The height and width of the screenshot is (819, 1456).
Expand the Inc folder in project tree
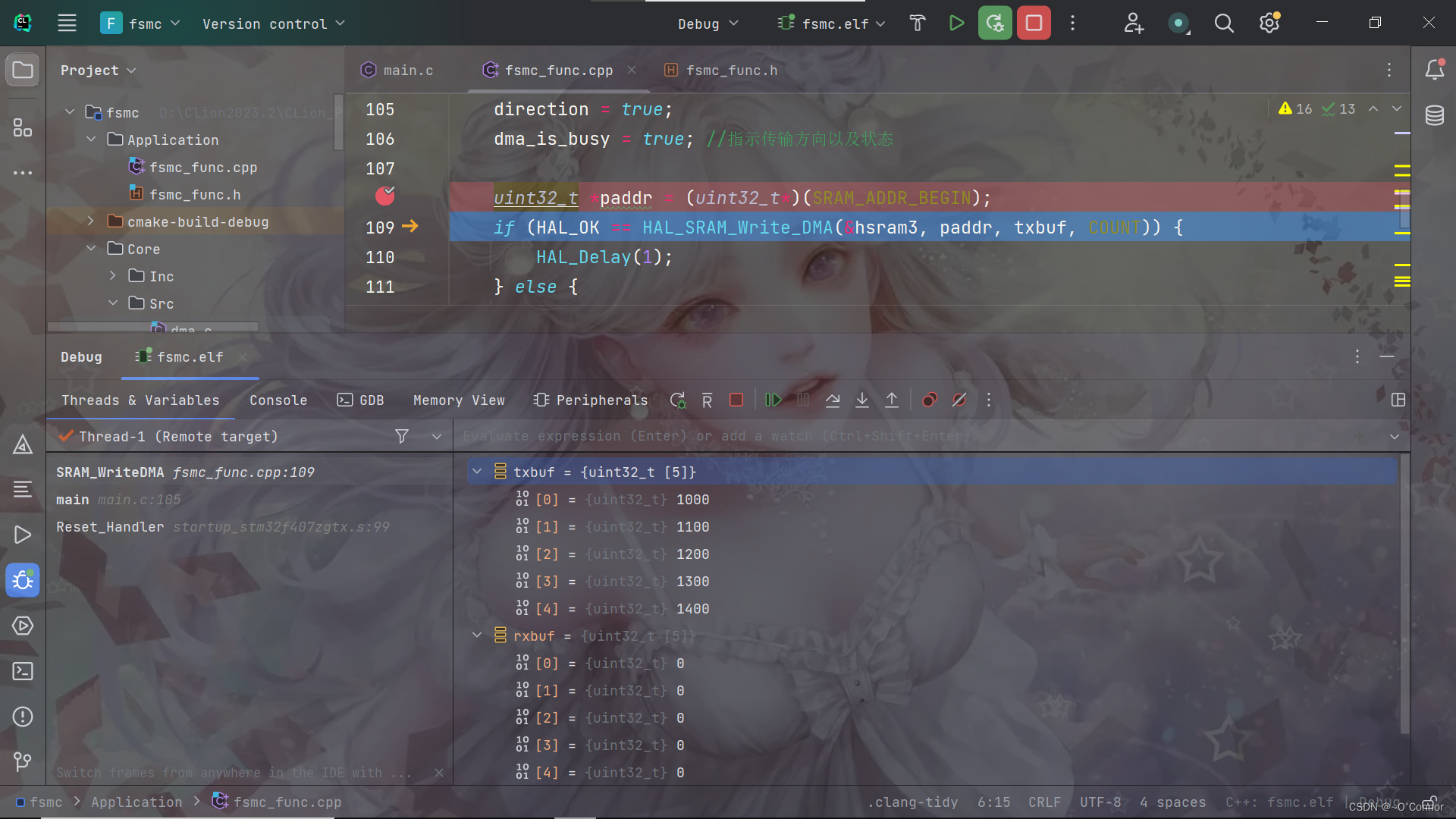click(x=111, y=276)
